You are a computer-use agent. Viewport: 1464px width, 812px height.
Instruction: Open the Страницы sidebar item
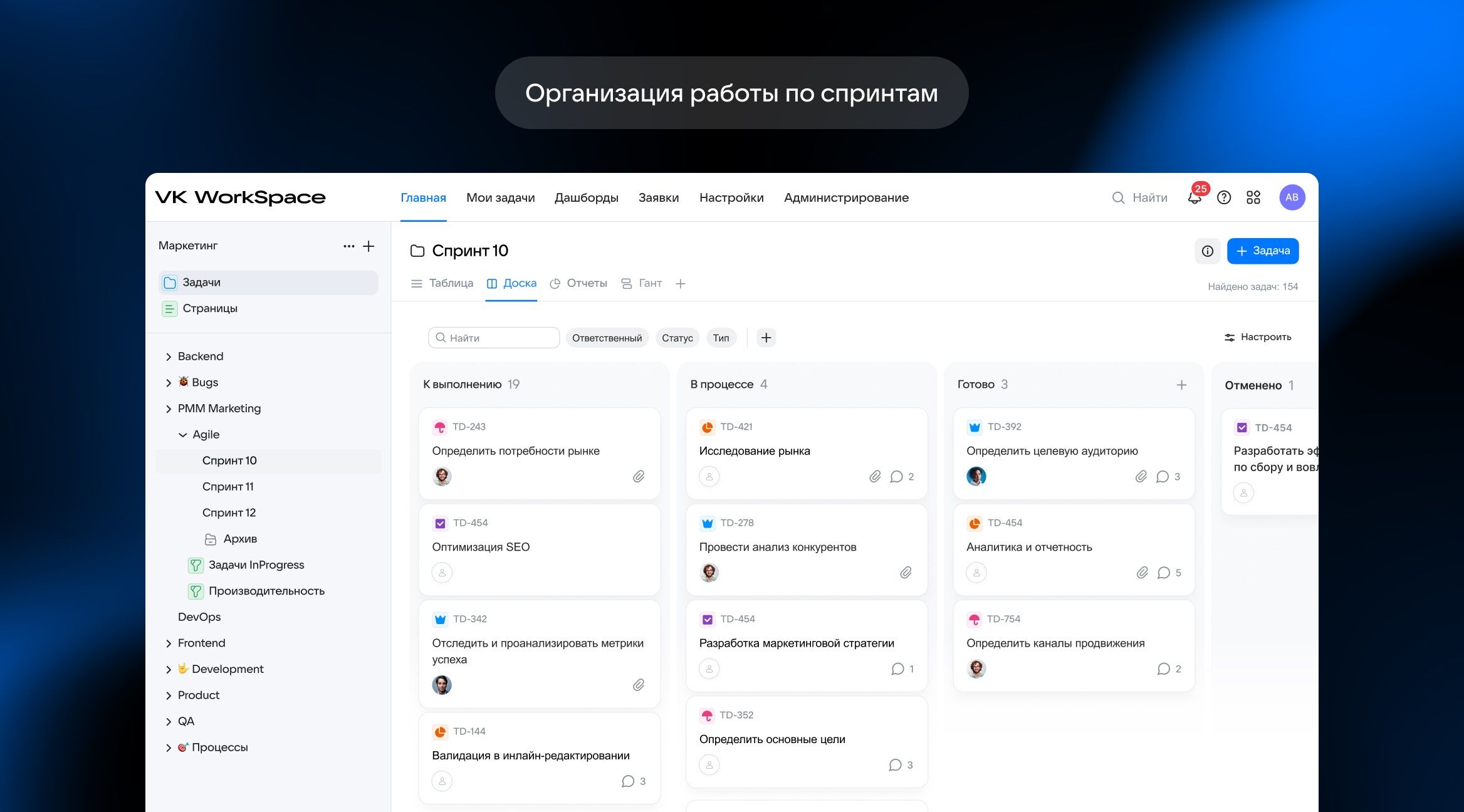pos(268,309)
